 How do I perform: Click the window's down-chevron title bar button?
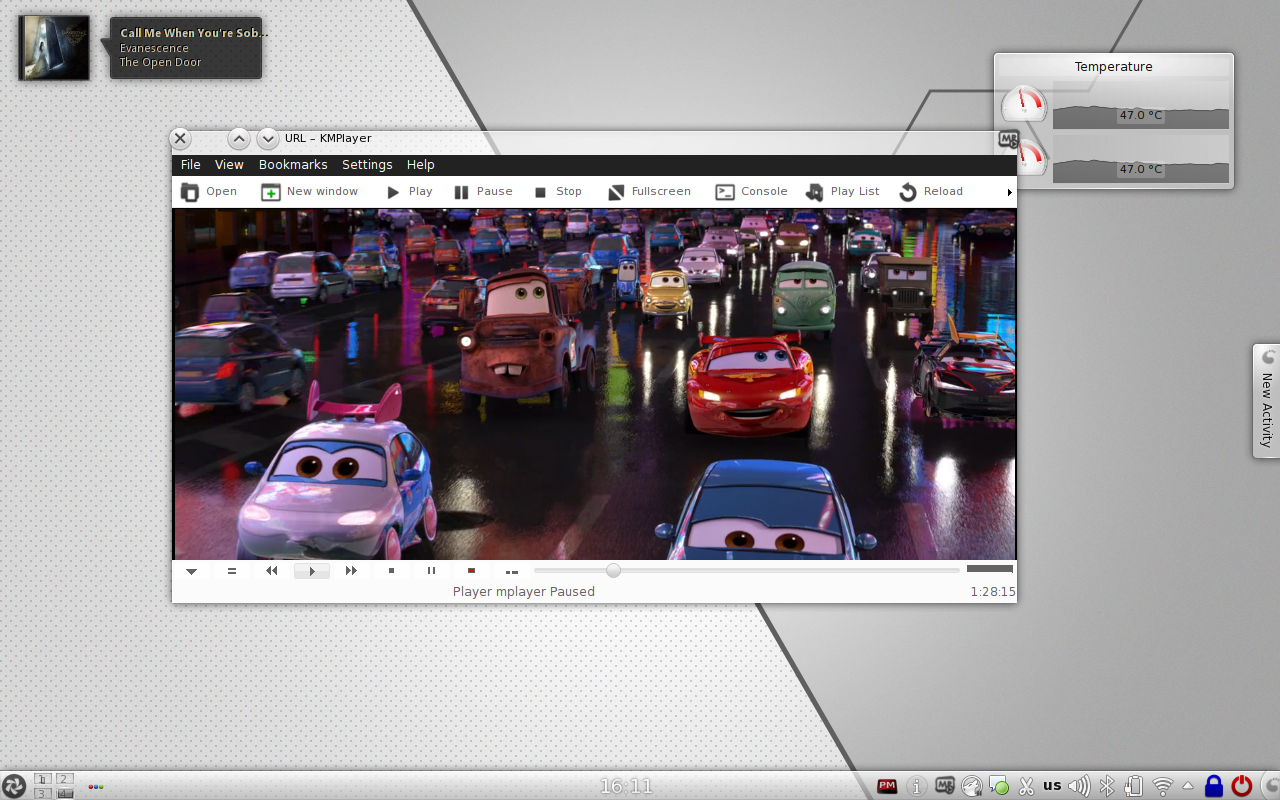pyautogui.click(x=268, y=139)
